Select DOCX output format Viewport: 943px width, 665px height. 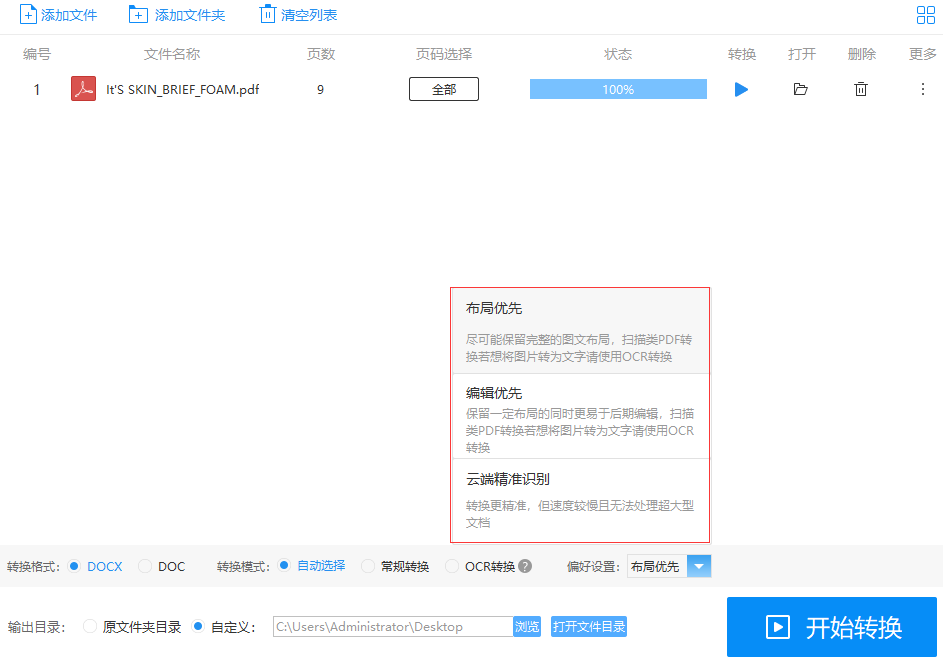74,567
